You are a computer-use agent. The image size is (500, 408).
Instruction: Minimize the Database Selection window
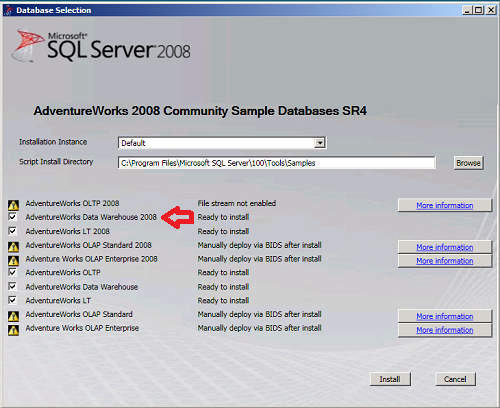[468, 10]
